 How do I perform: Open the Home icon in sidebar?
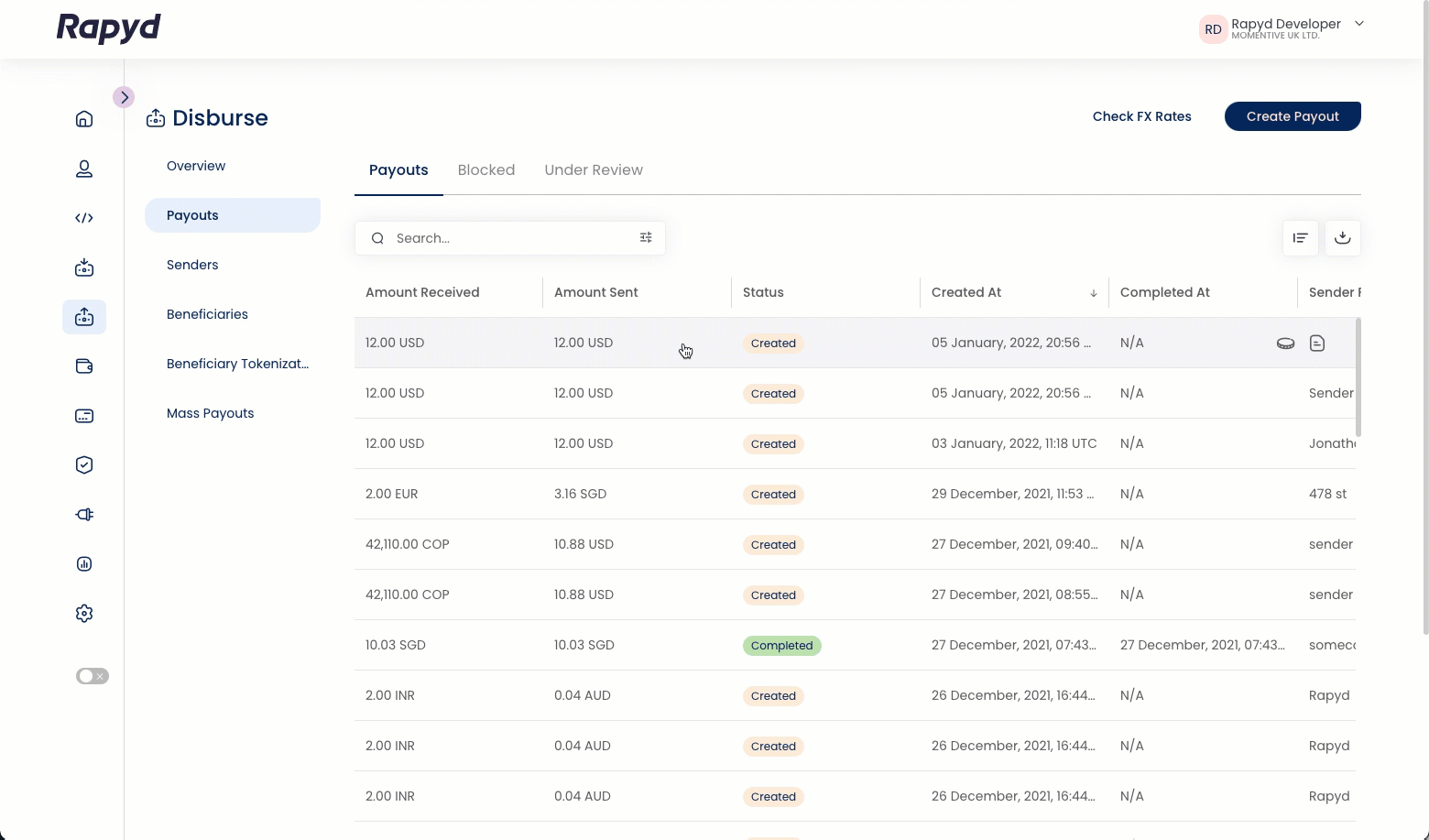[84, 119]
